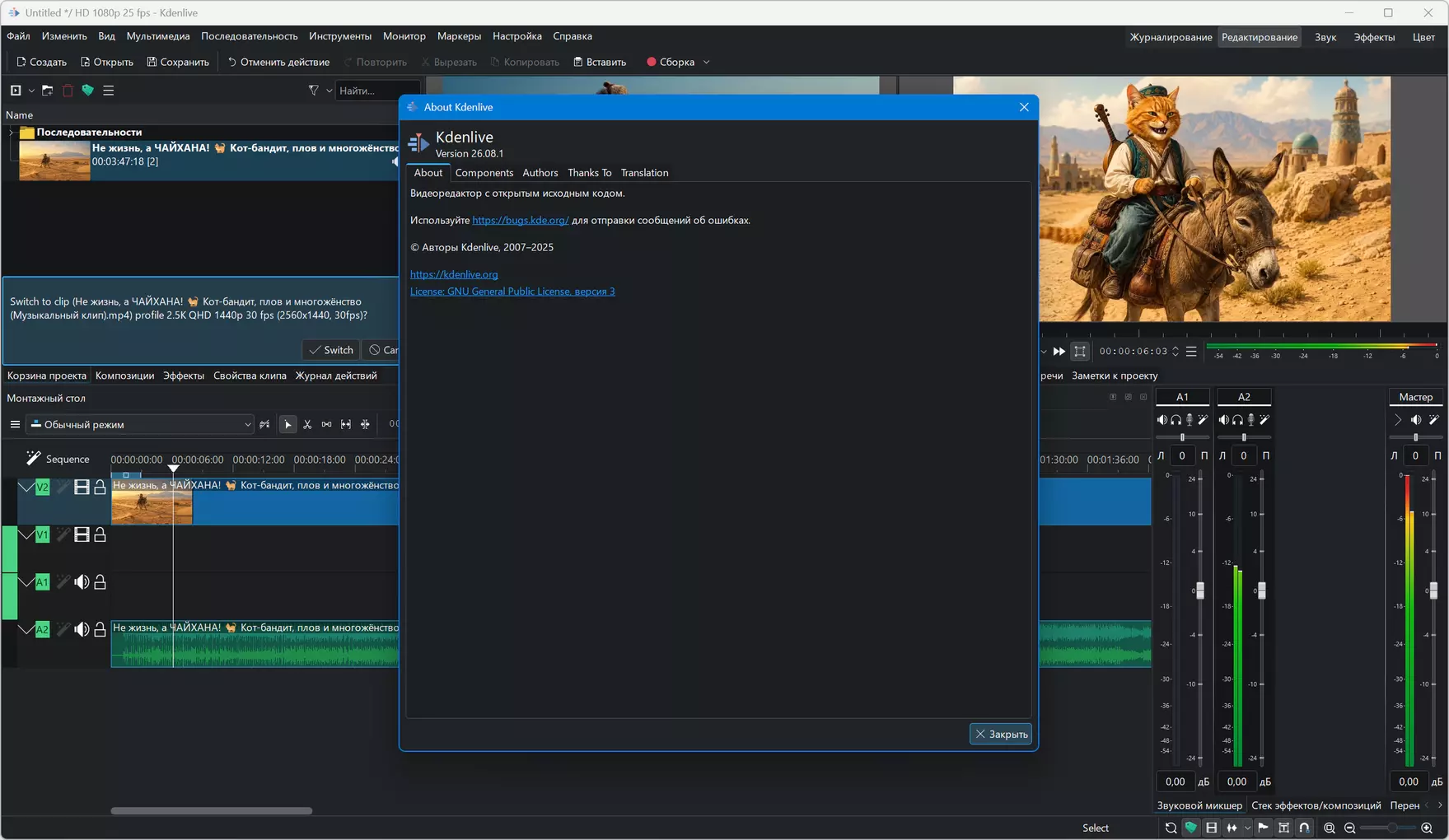
Task: Choose the spacer tool in timeline toolbar
Action: point(326,425)
